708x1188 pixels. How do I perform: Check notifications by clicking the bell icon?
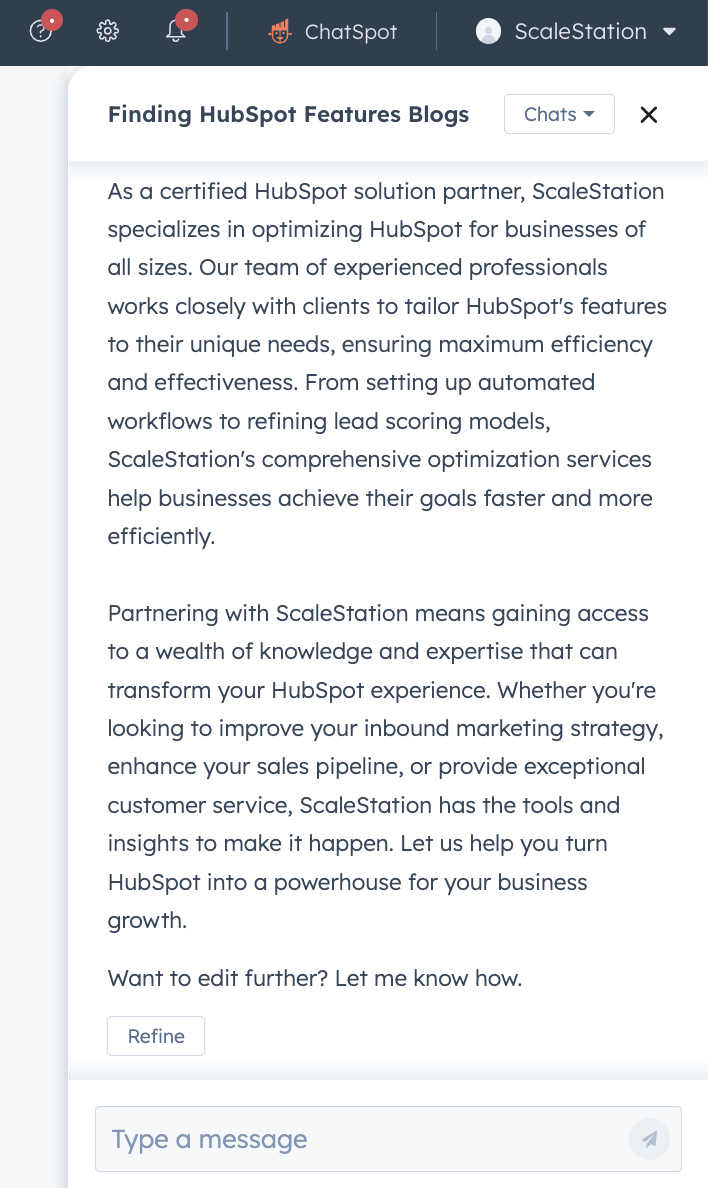coord(176,33)
